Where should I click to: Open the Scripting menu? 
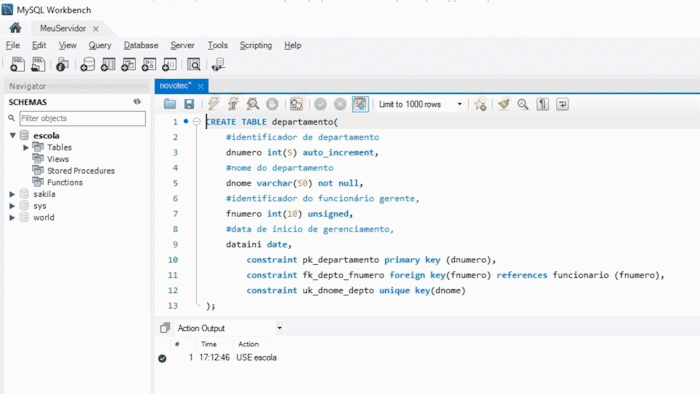(256, 45)
